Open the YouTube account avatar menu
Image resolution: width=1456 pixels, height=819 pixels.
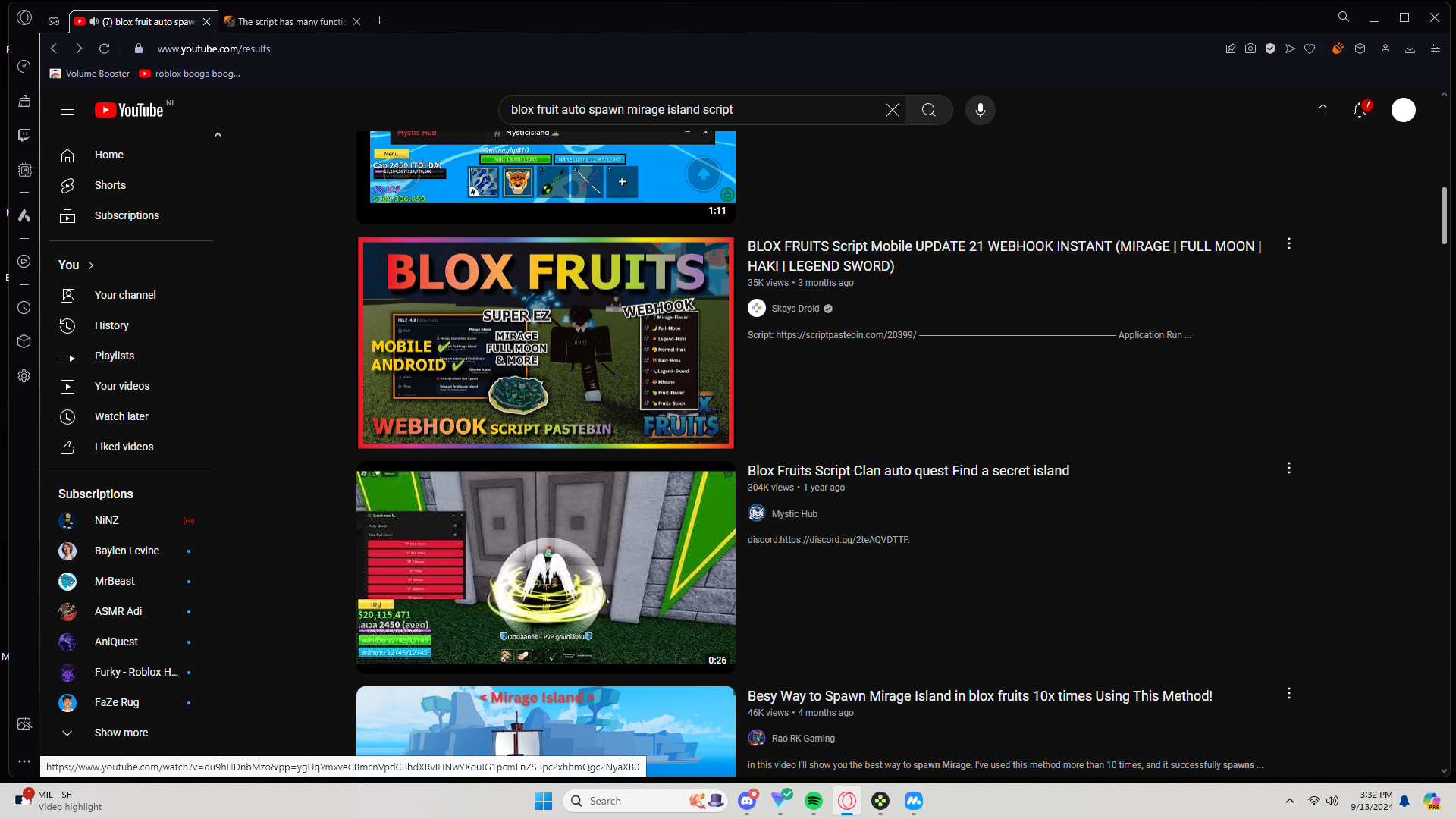1404,110
